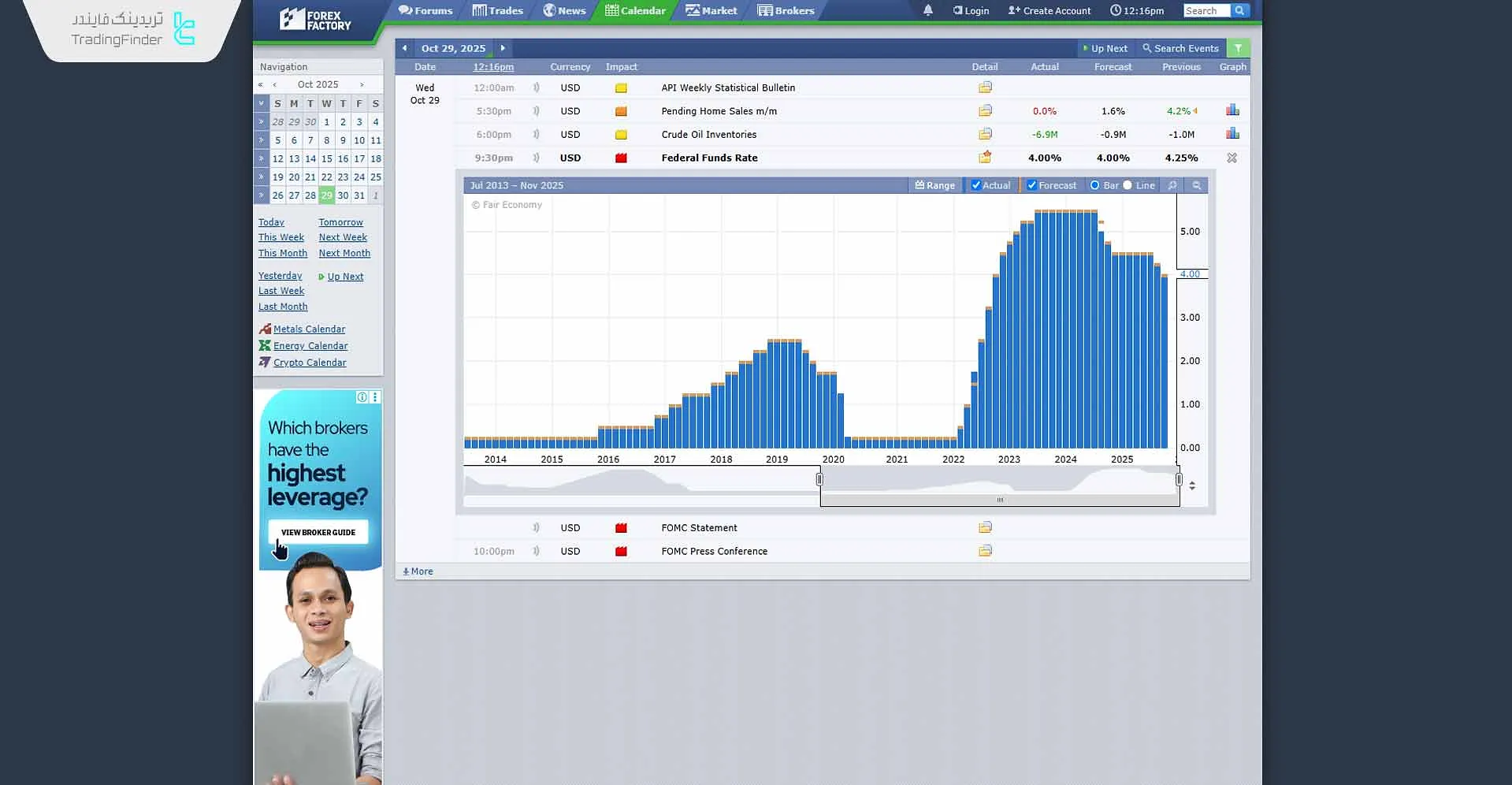
Task: Select the Line chart radio option
Action: point(1127,185)
